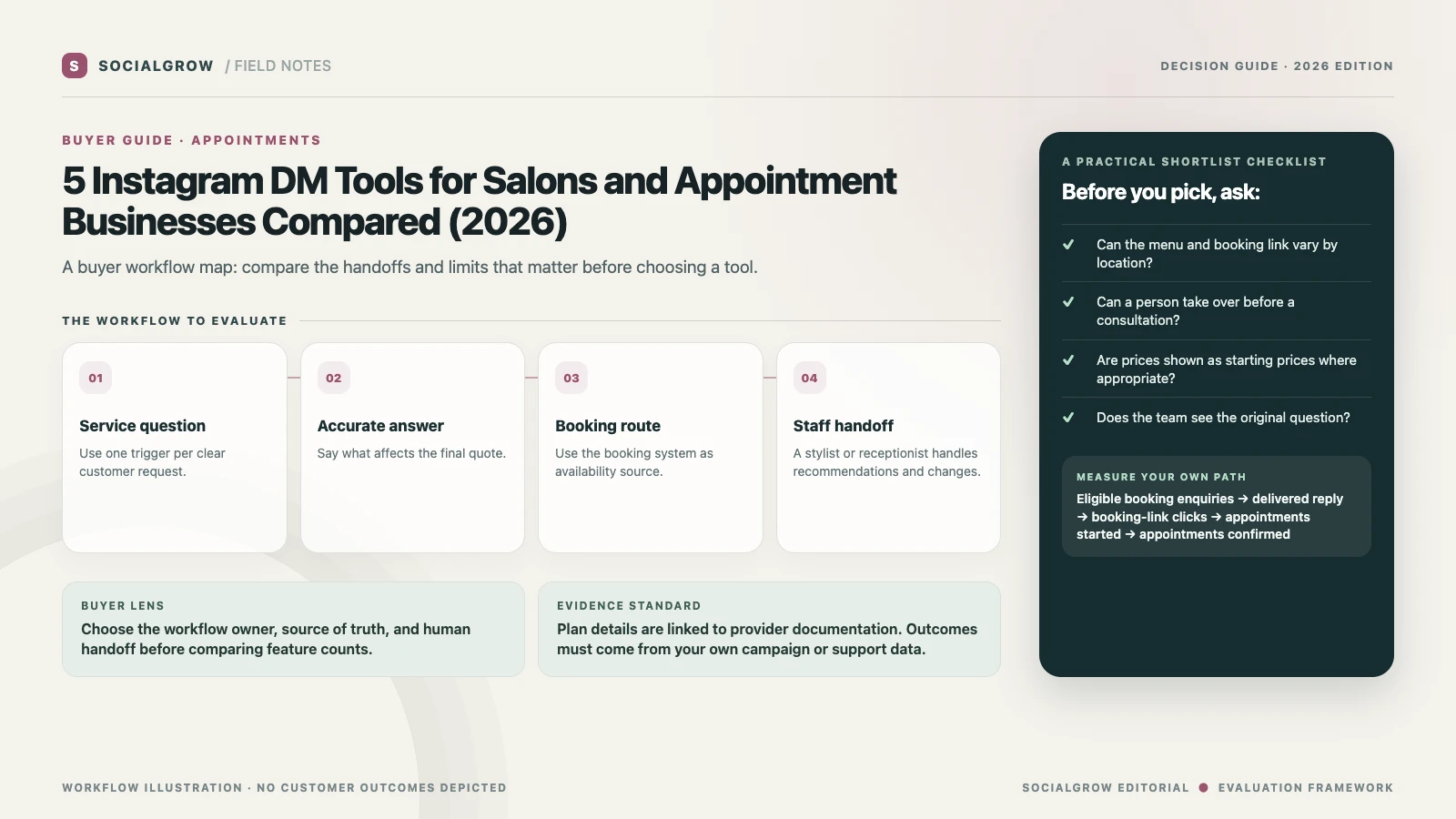
Task: Open the Field Notes section link
Action: (x=278, y=66)
